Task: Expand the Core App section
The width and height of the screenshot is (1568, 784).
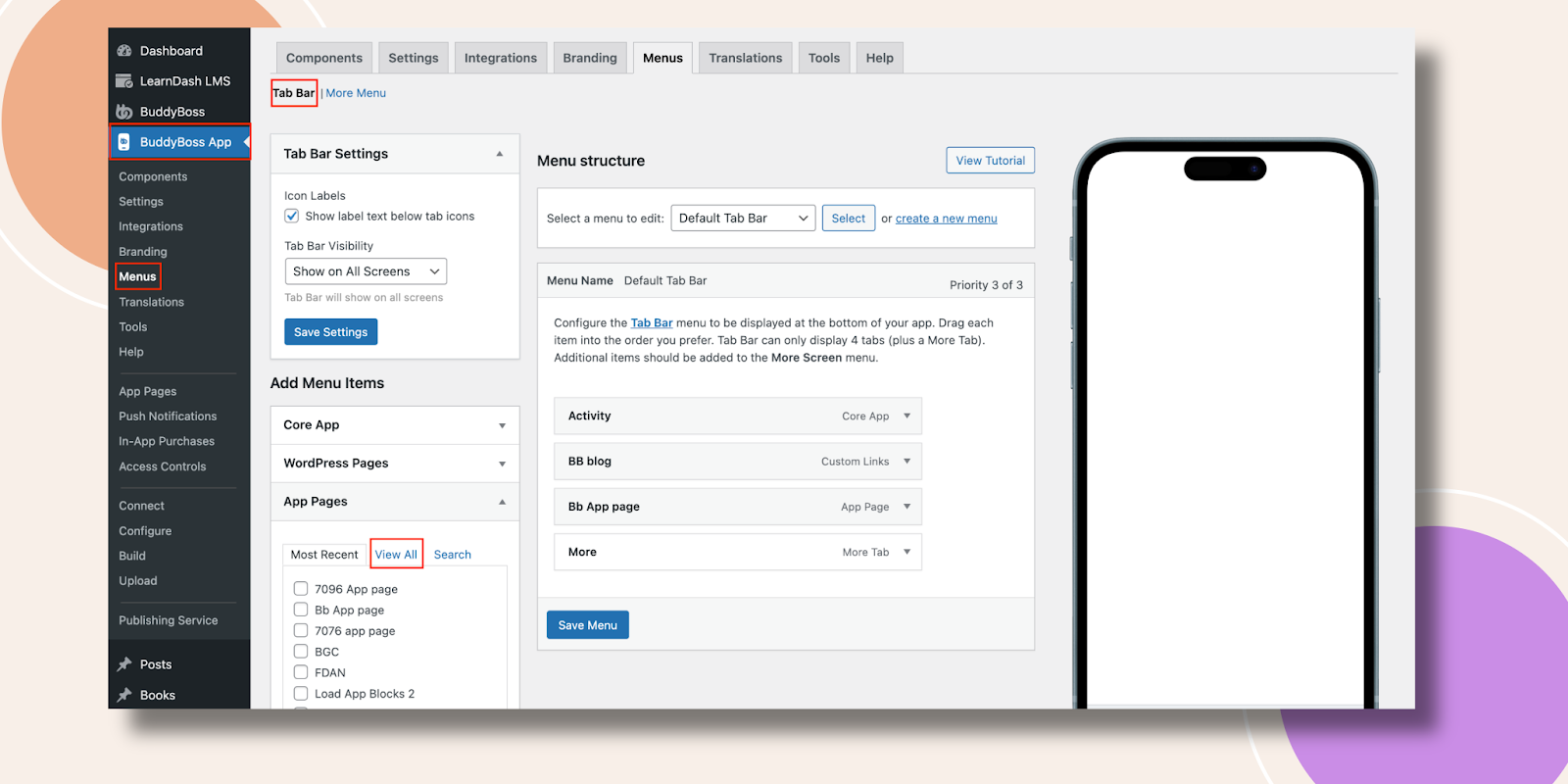Action: (x=502, y=425)
